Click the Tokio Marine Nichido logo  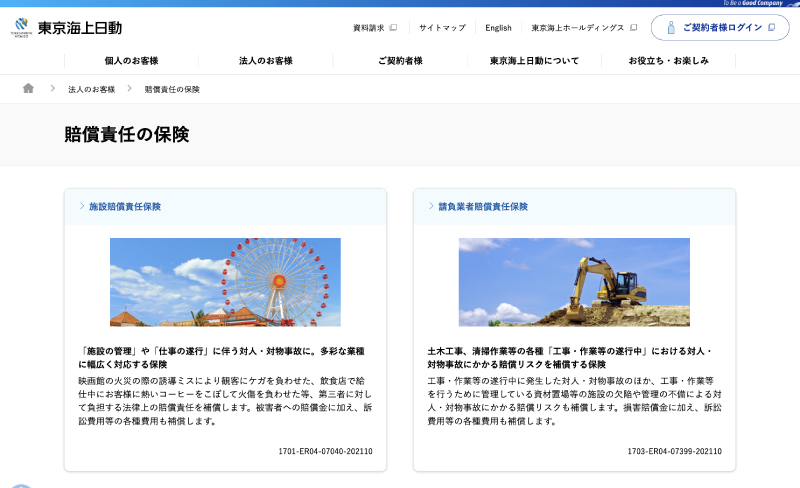tap(66, 28)
